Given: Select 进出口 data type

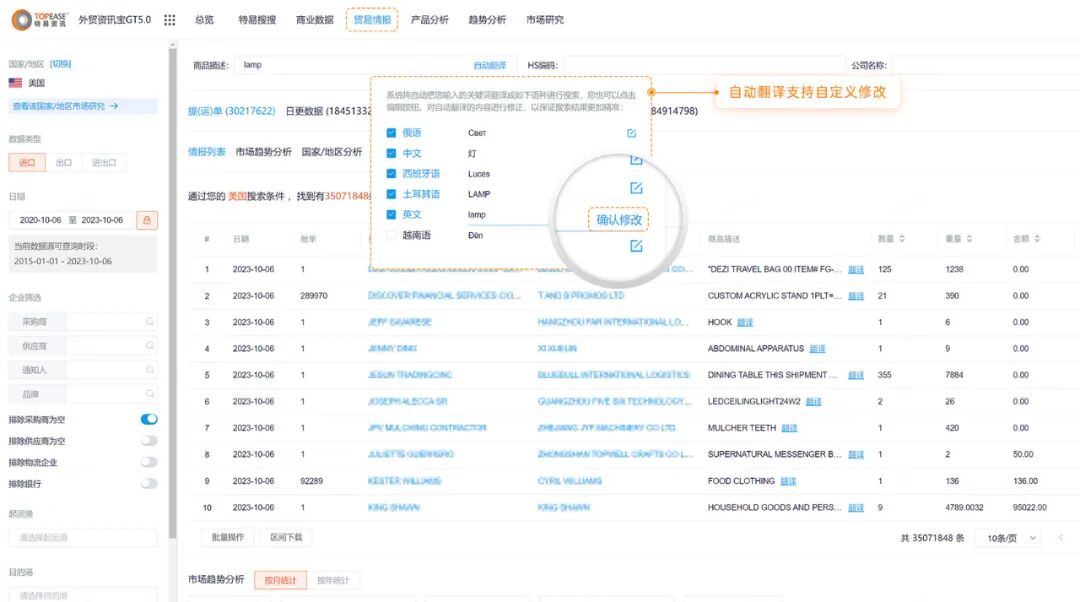Looking at the screenshot, I should pyautogui.click(x=104, y=163).
